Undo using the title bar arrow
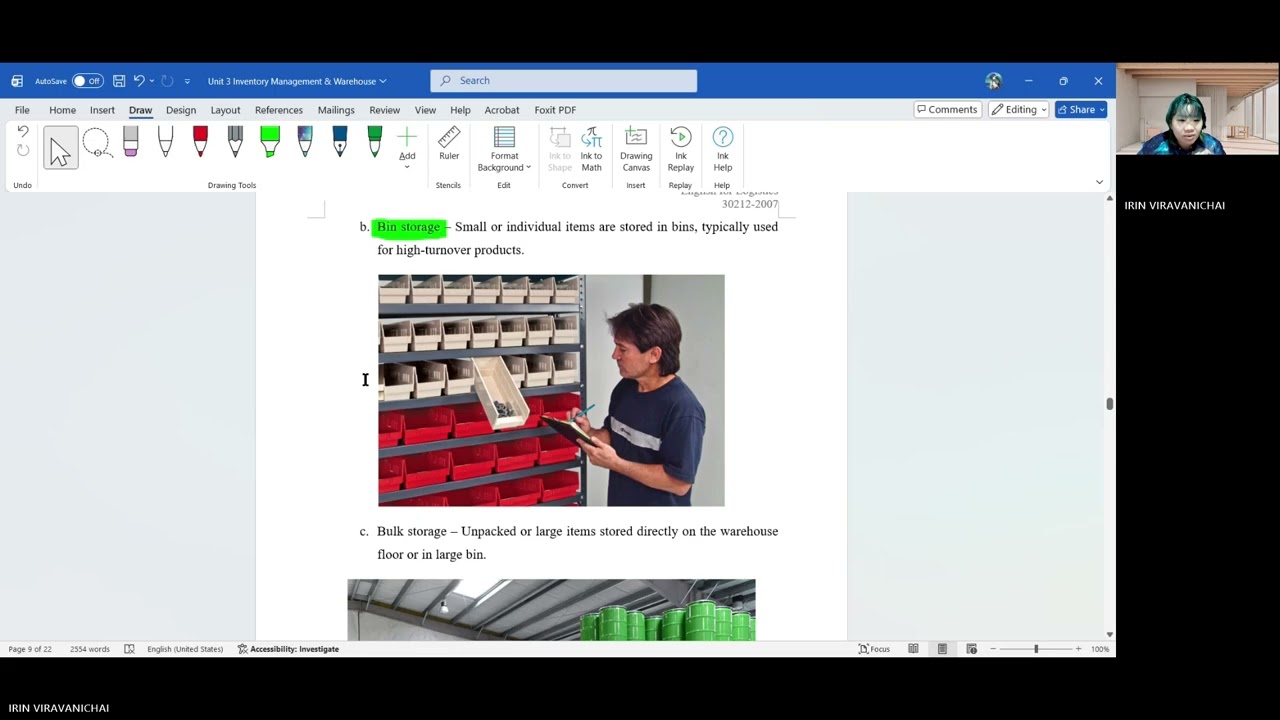This screenshot has height=720, width=1280. pos(139,81)
